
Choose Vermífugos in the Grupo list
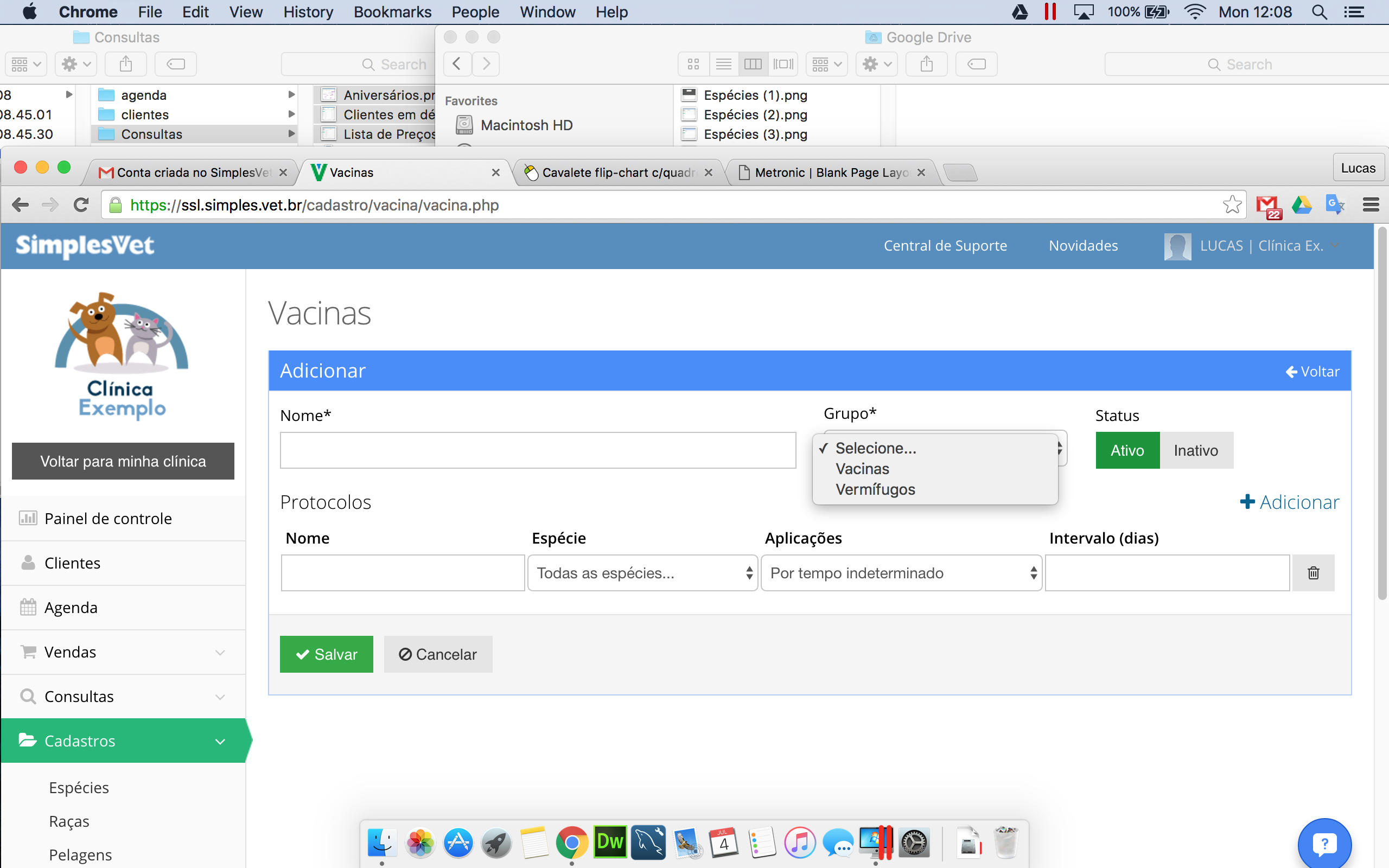(x=875, y=490)
